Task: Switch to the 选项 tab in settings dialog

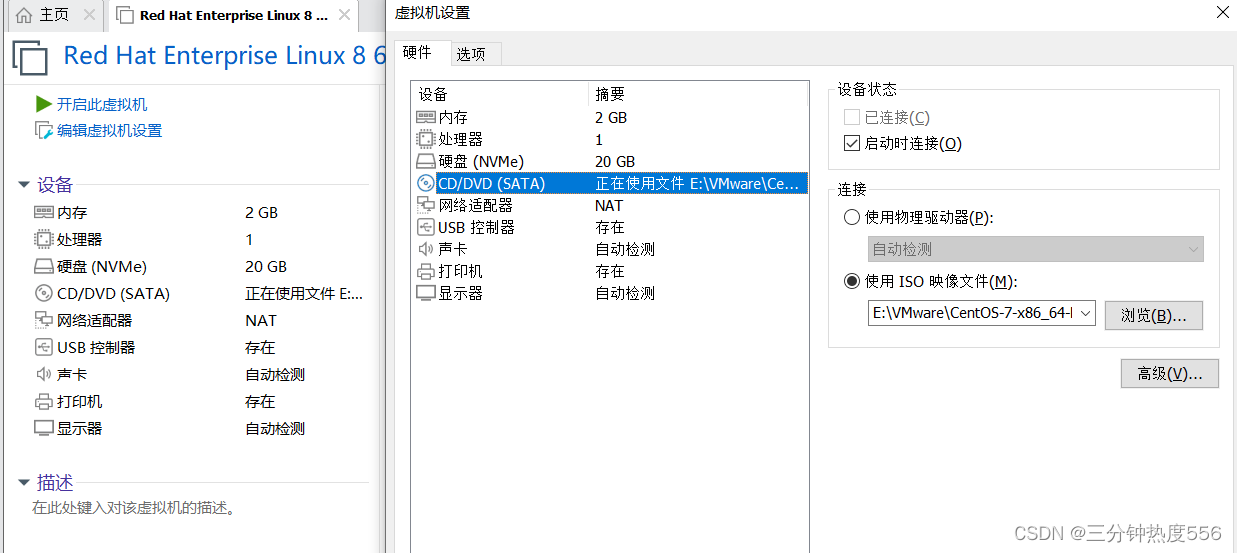Action: tap(471, 54)
